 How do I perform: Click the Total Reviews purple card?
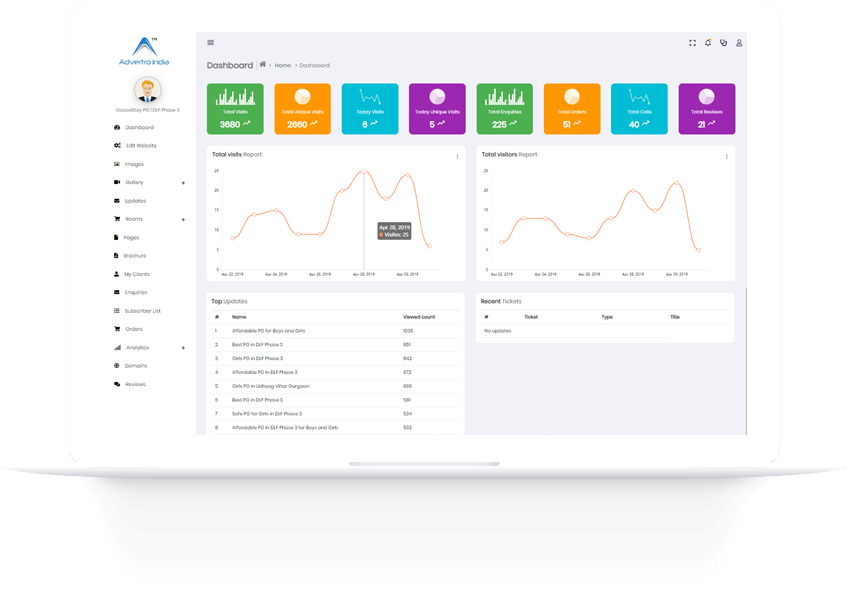(707, 109)
